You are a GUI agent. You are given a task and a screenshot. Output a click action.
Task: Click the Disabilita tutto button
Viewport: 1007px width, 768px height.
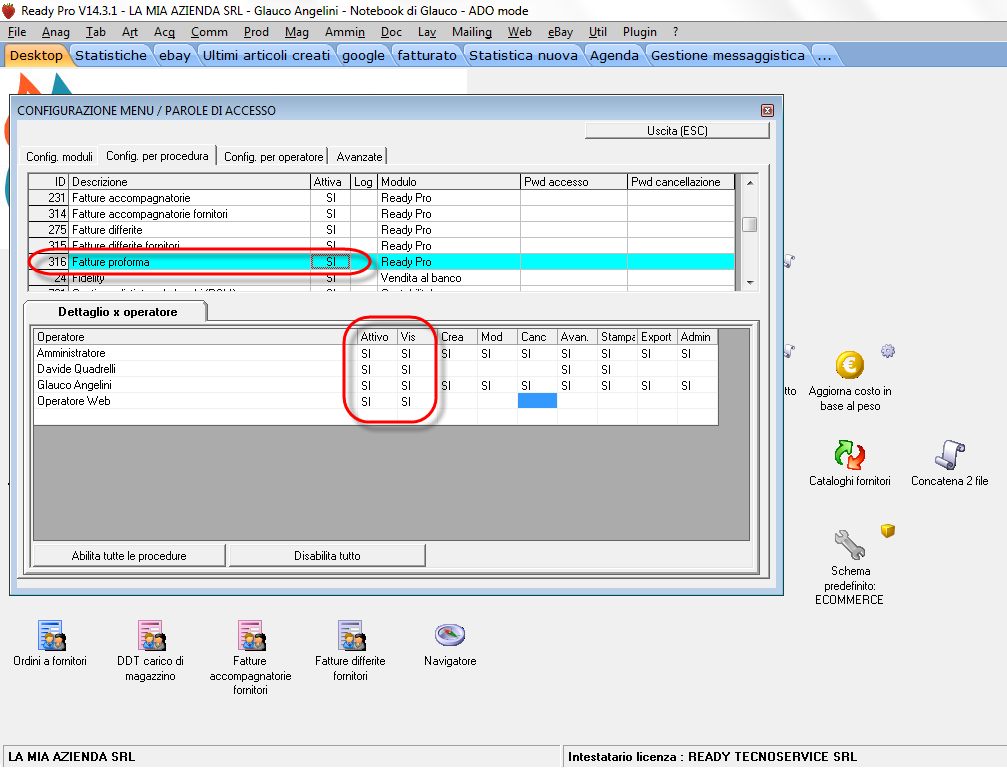(327, 555)
